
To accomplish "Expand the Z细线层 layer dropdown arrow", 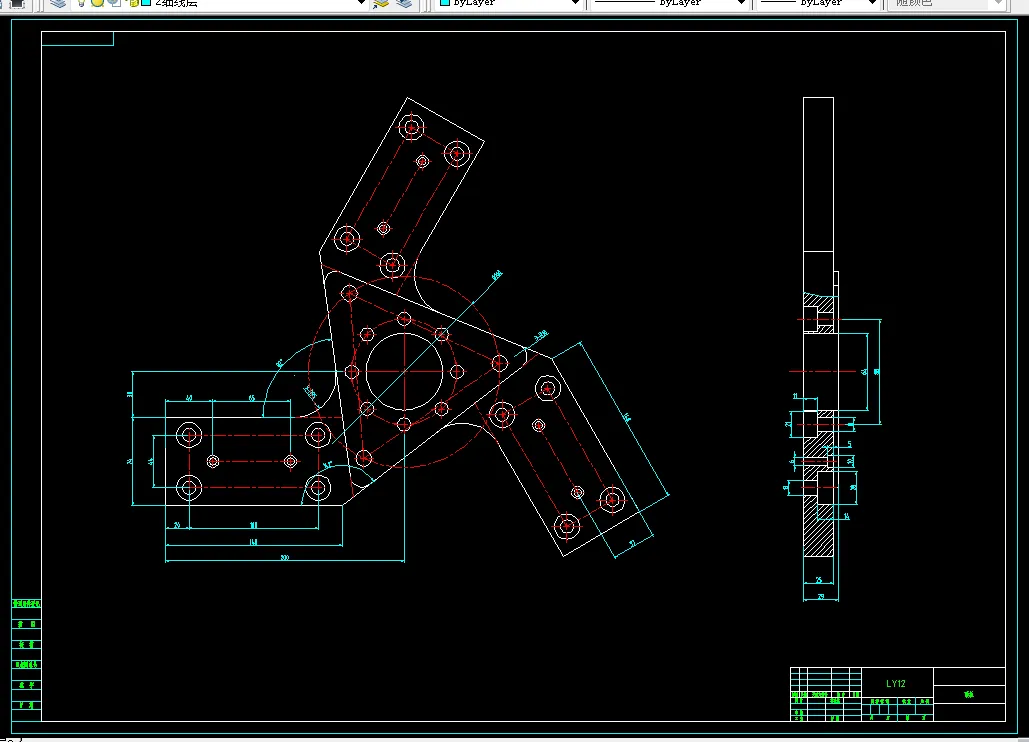I will pyautogui.click(x=360, y=3).
